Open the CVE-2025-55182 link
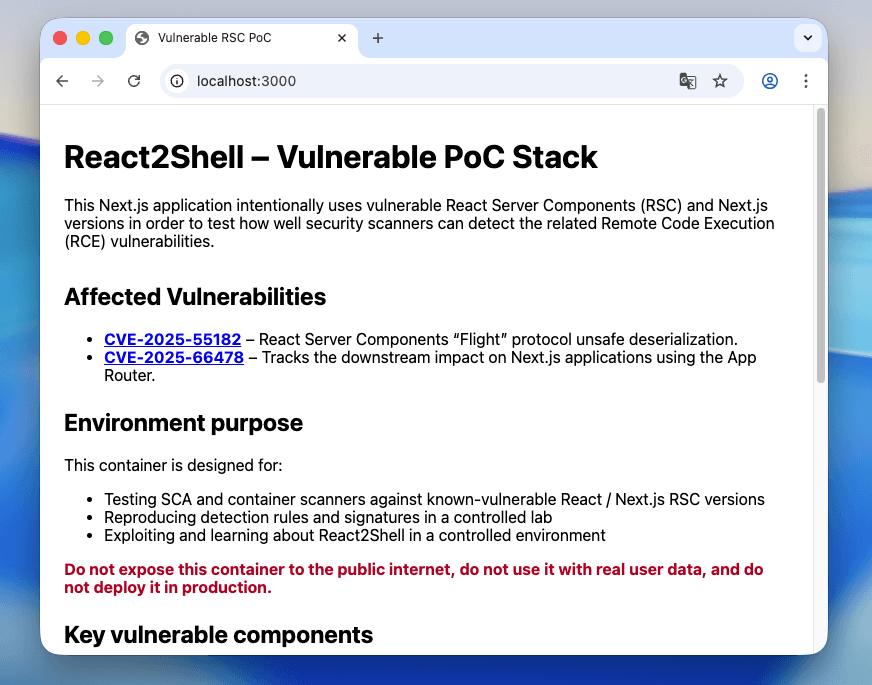The image size is (872, 685). tap(172, 339)
